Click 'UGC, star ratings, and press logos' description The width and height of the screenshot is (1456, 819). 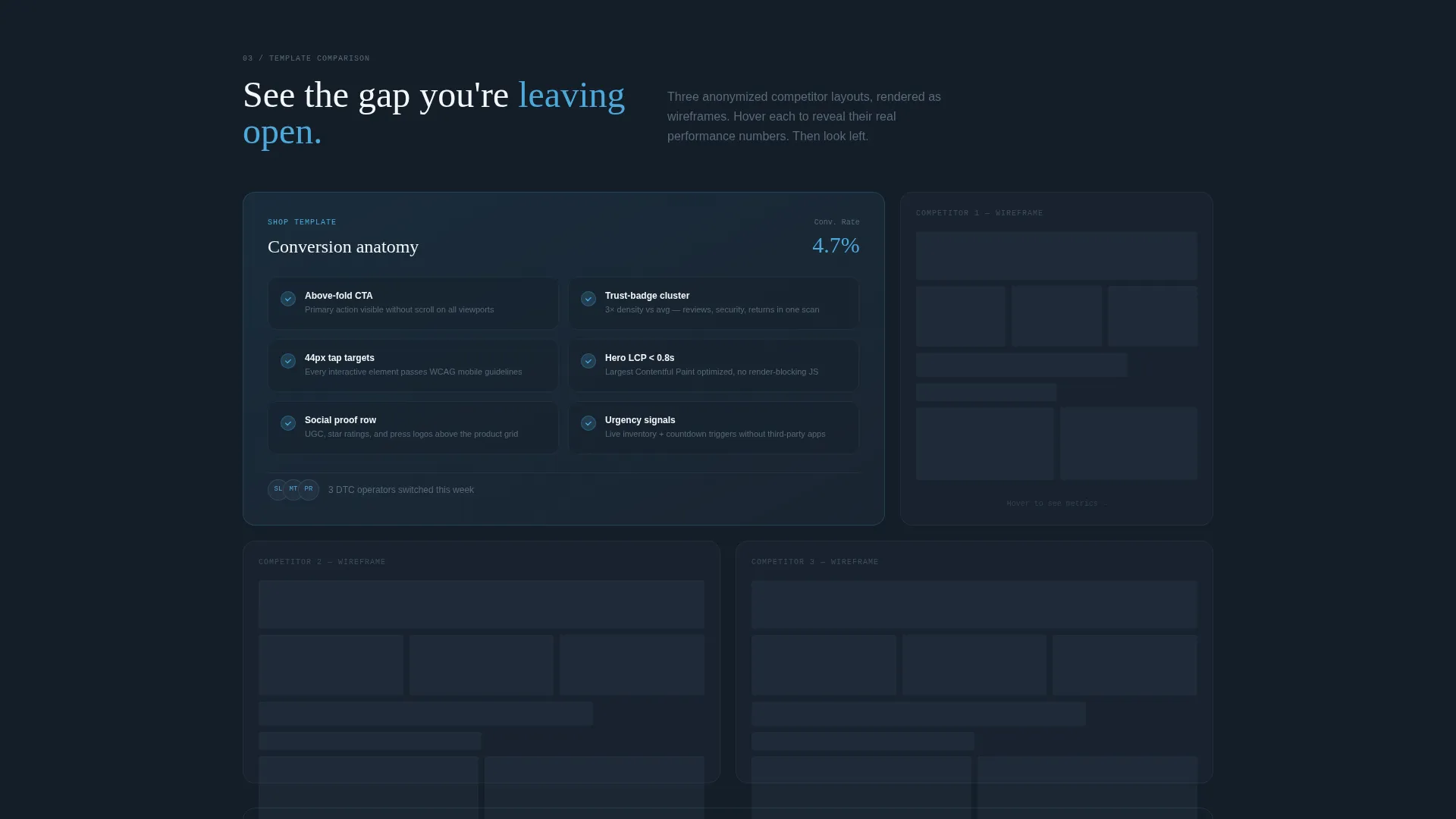(x=411, y=434)
